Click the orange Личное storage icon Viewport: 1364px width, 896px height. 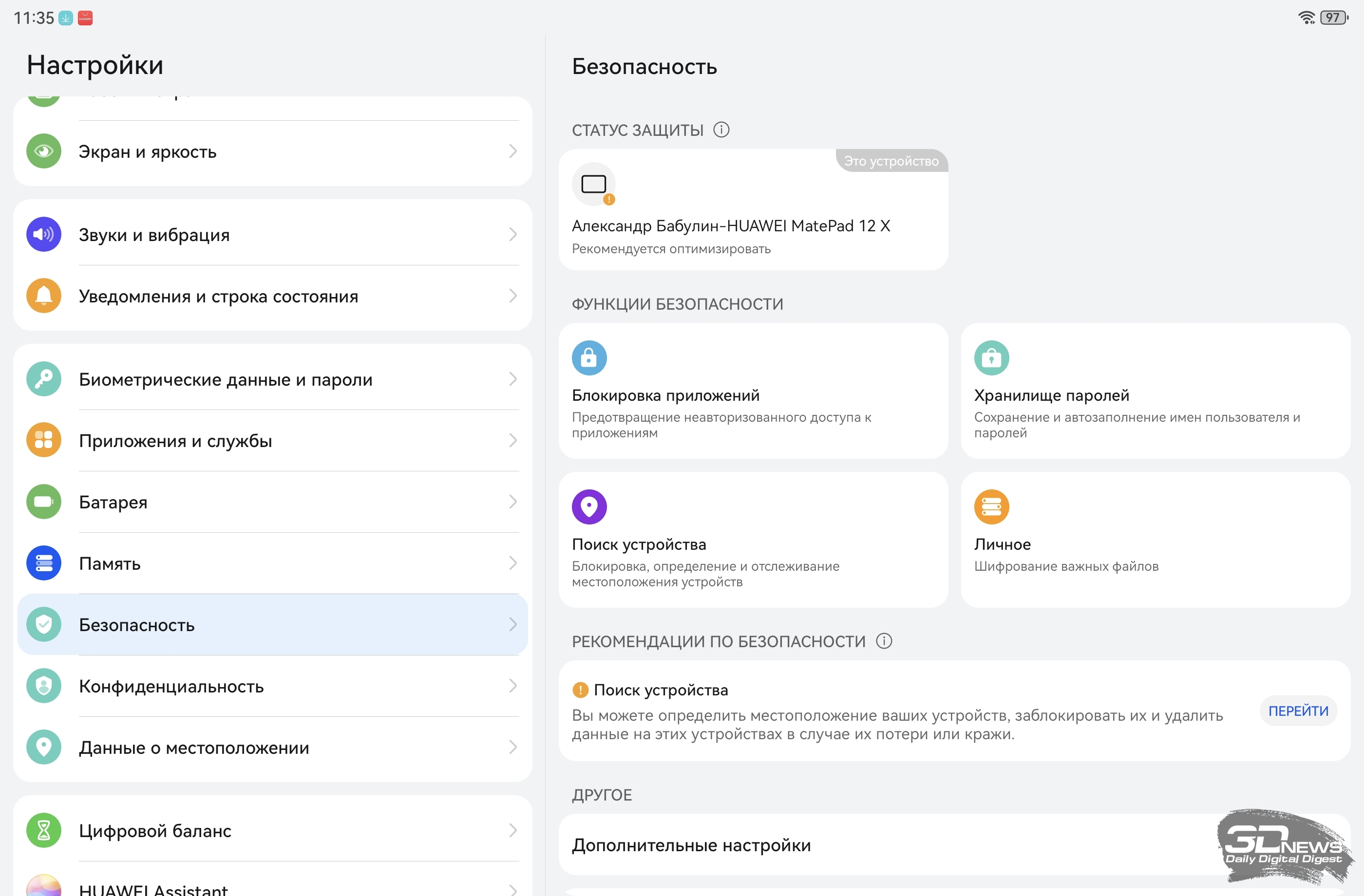(x=991, y=507)
